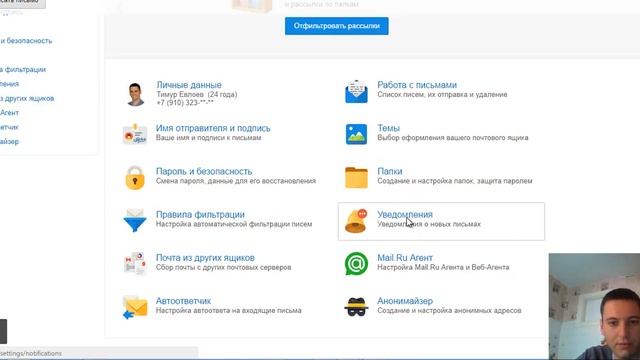Open the Анонимайзер settings link
Screen dimensions: 640x360
tap(405, 301)
